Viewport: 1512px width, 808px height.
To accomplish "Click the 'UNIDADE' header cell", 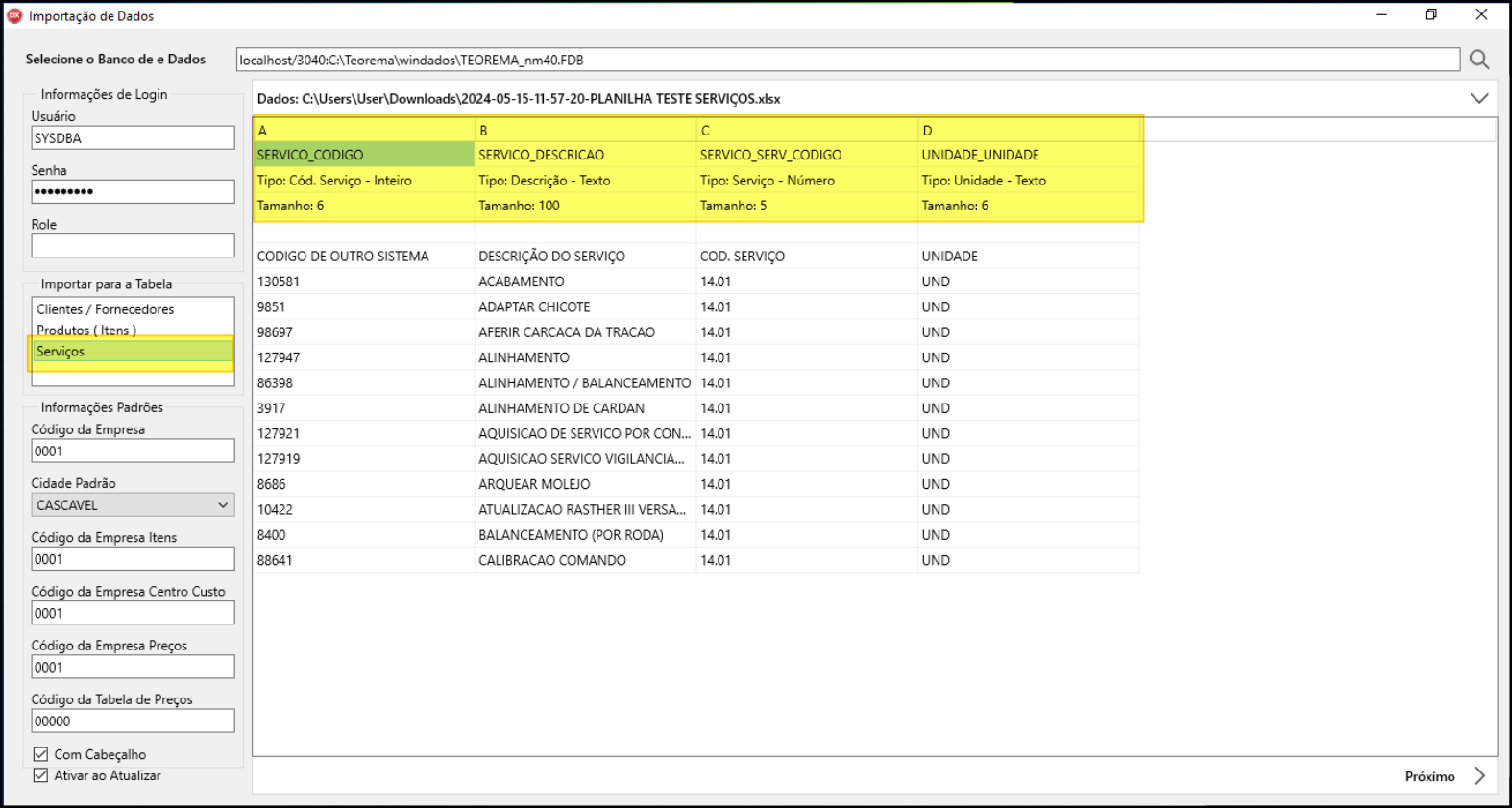I will [1029, 257].
